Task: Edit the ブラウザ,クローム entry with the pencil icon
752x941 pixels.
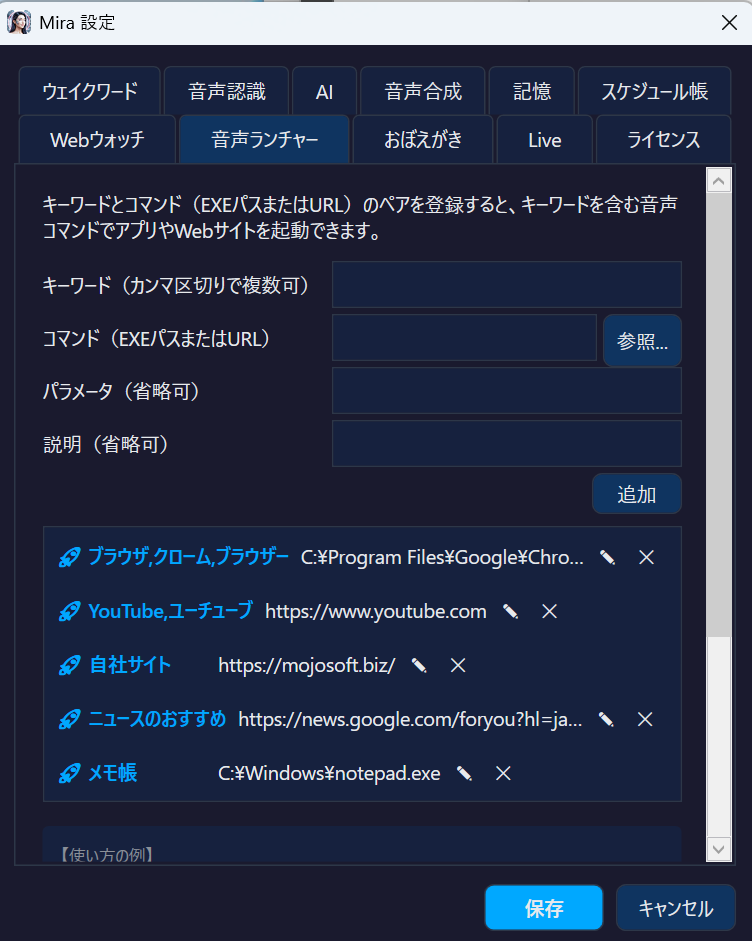Action: [x=607, y=558]
